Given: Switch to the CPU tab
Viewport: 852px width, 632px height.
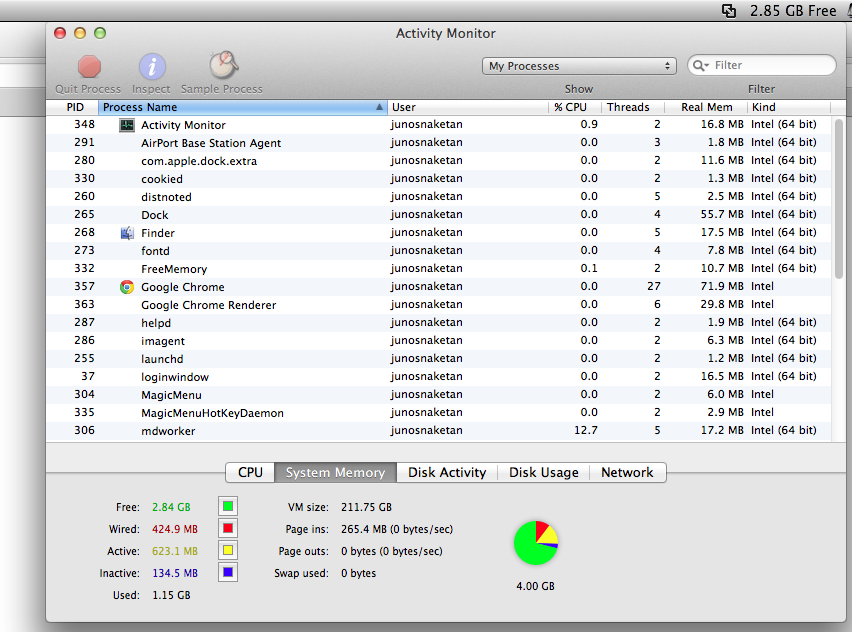Looking at the screenshot, I should [250, 472].
